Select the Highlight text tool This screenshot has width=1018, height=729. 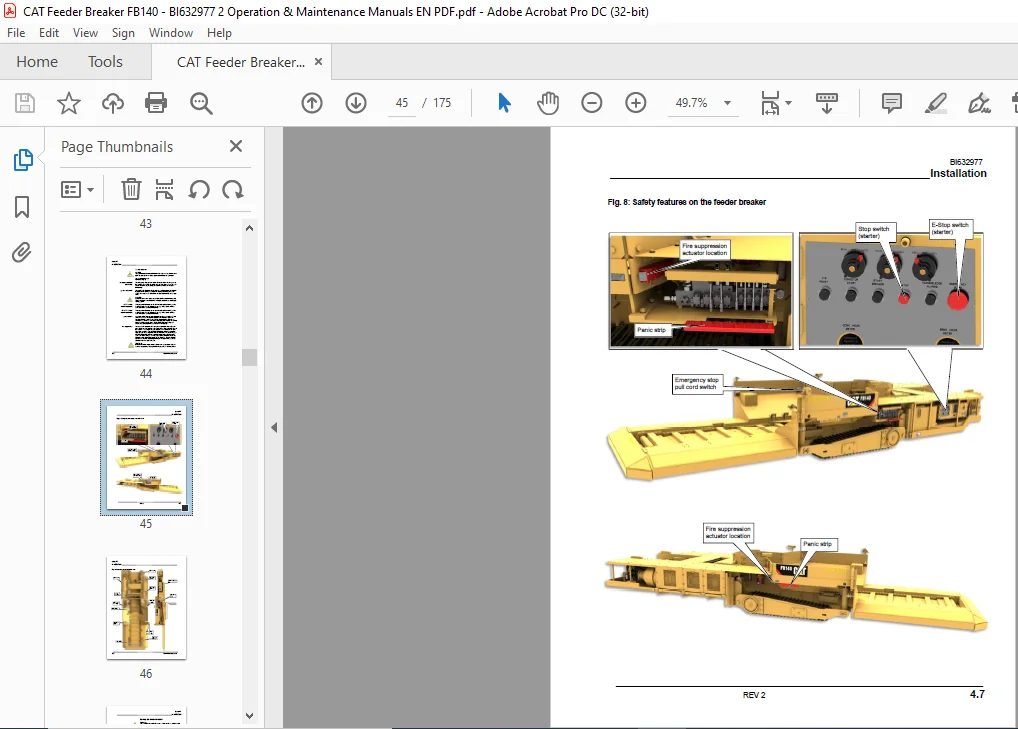pos(936,103)
